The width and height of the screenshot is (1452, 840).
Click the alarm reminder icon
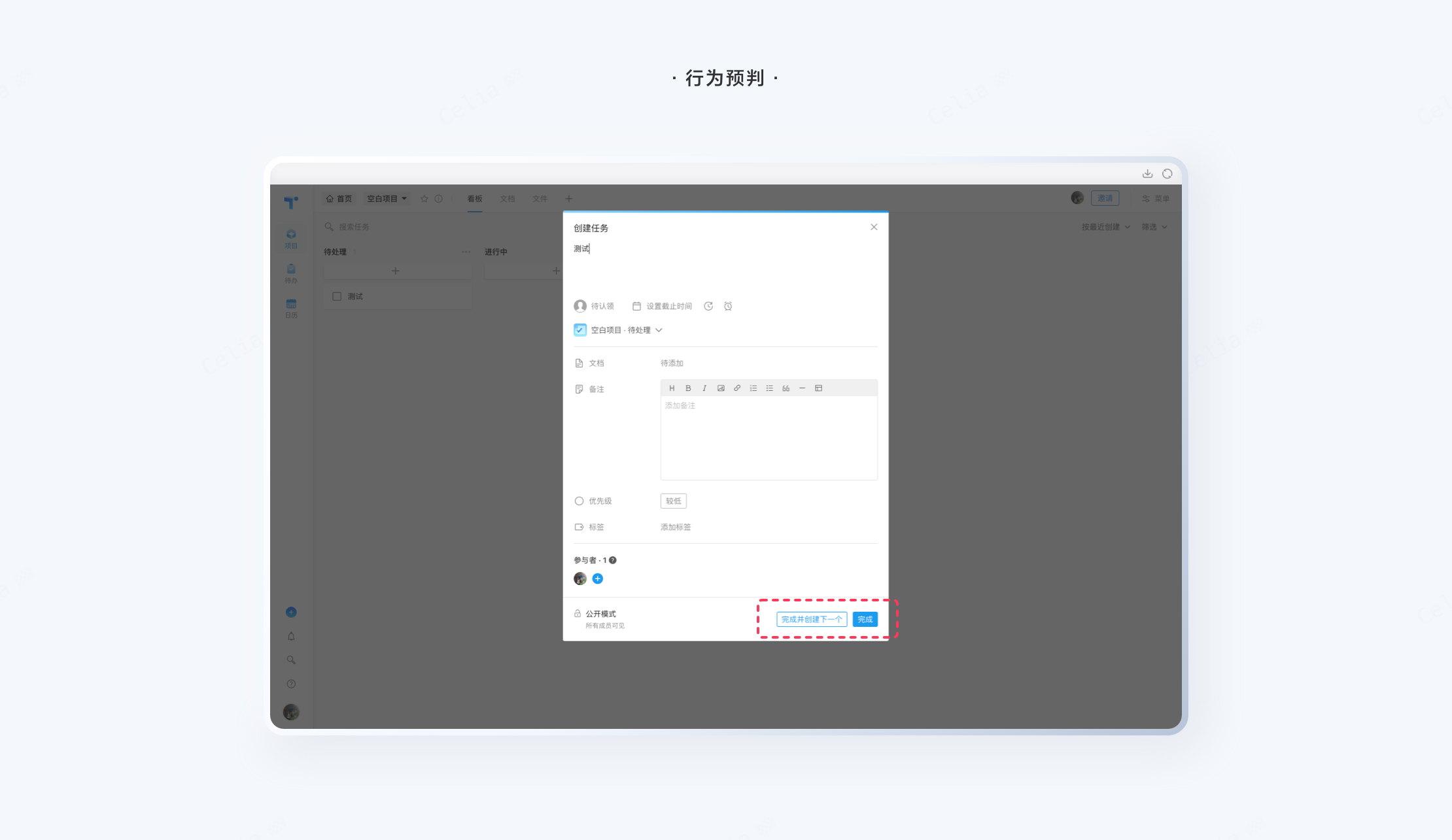coord(728,306)
